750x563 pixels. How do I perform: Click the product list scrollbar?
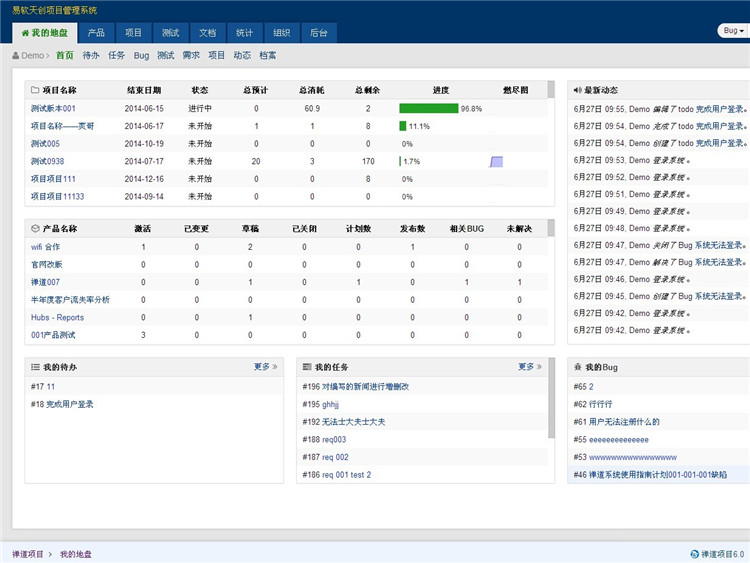click(551, 228)
